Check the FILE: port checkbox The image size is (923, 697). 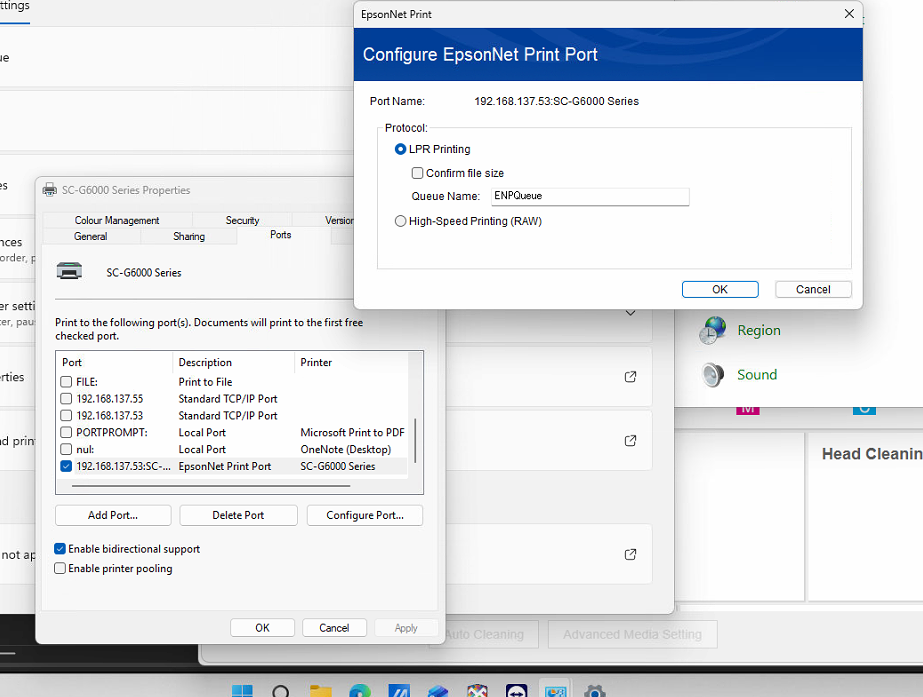coord(66,381)
